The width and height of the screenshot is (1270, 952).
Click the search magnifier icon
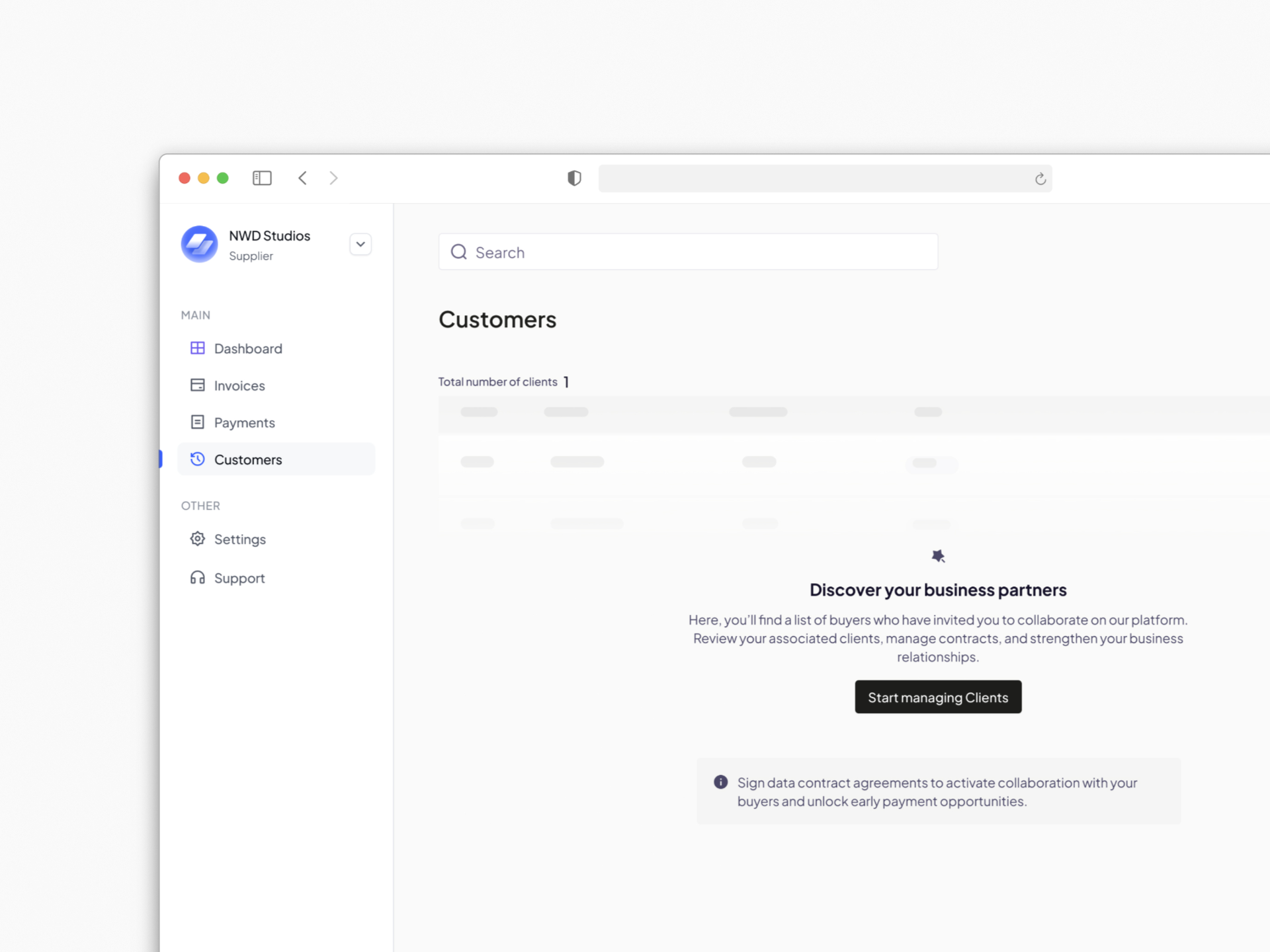pos(458,252)
